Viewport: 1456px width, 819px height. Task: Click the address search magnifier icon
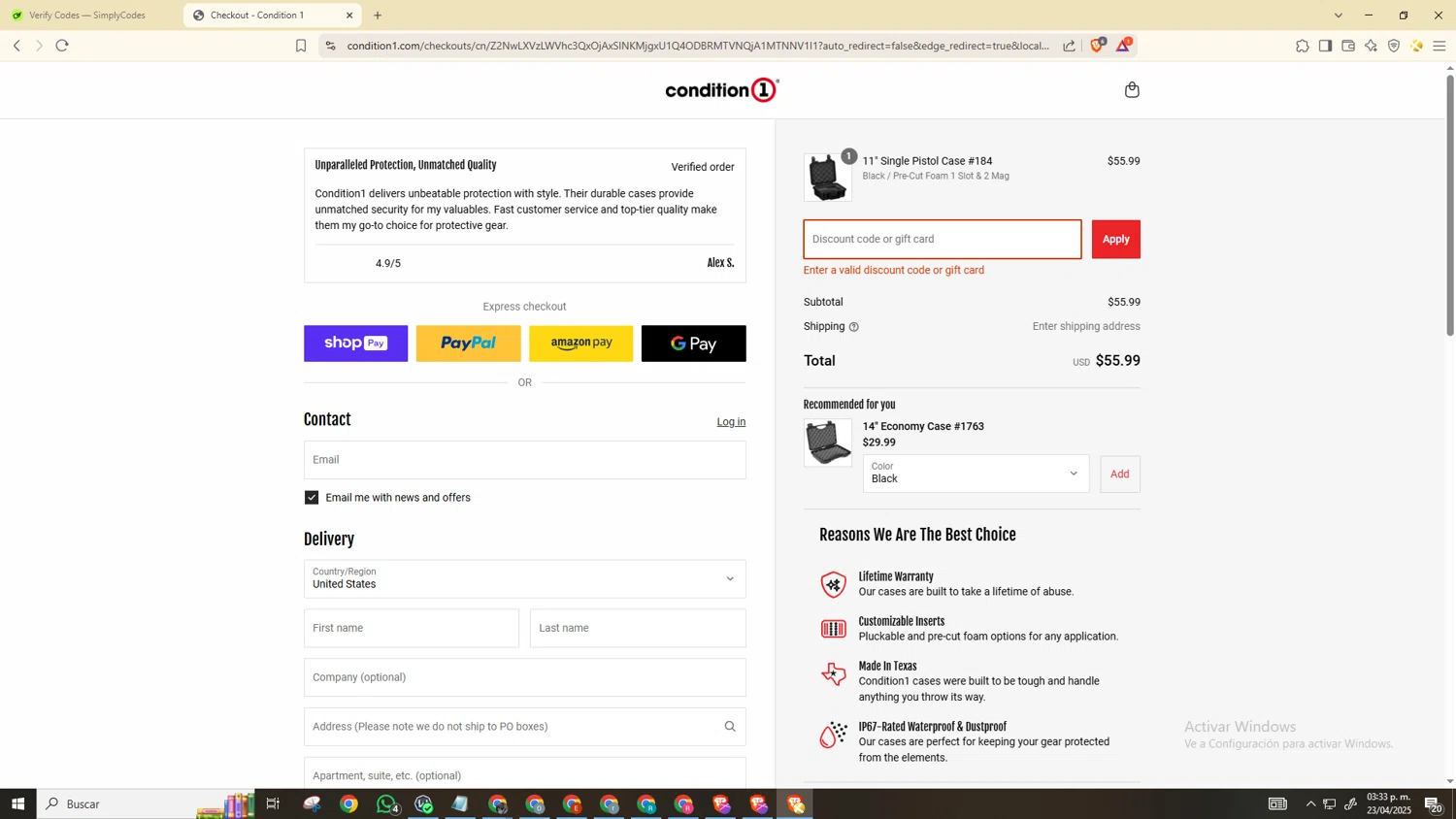(730, 727)
